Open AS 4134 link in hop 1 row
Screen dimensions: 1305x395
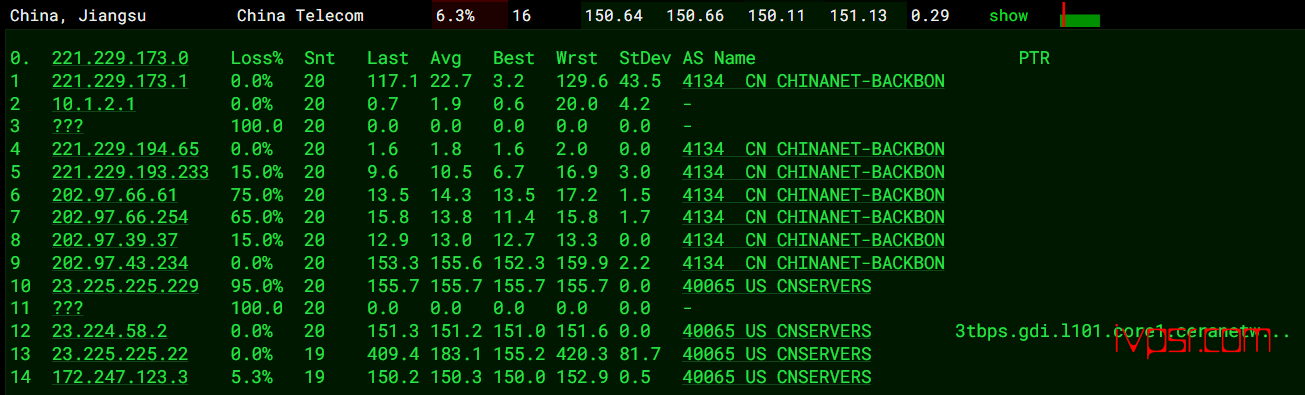point(813,81)
